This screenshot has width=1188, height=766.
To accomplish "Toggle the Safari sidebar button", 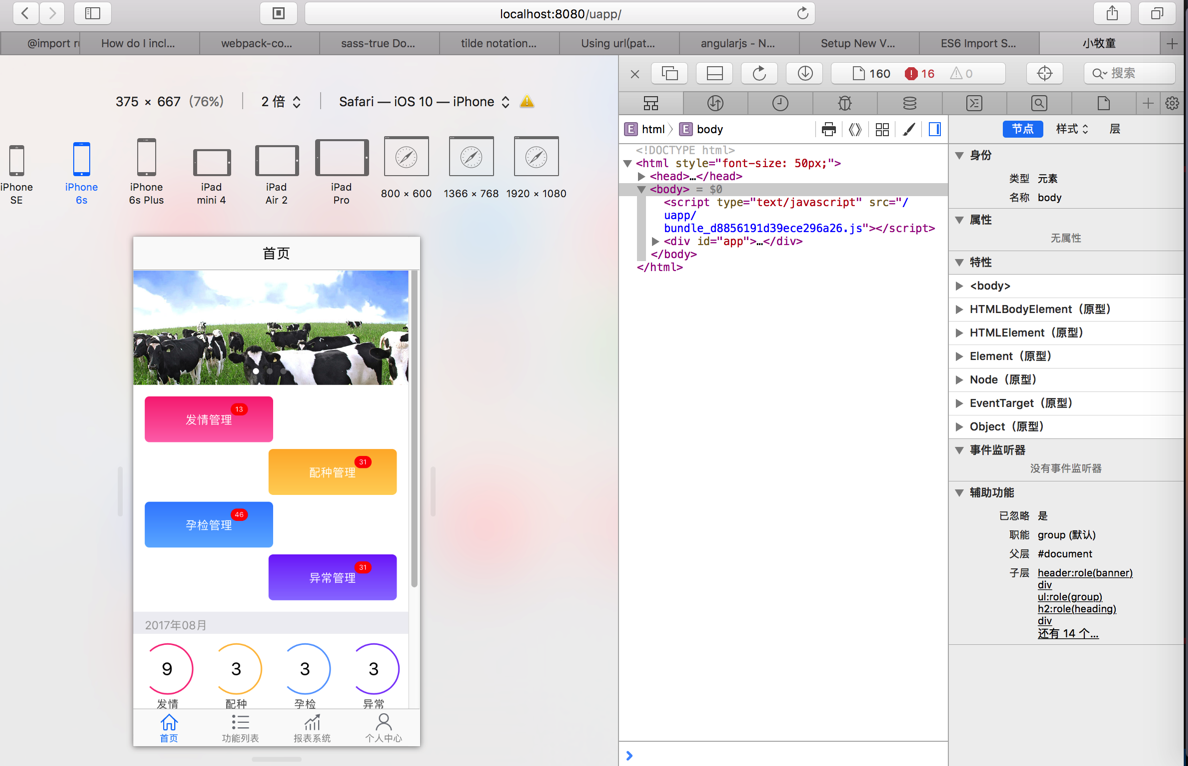I will [x=92, y=13].
